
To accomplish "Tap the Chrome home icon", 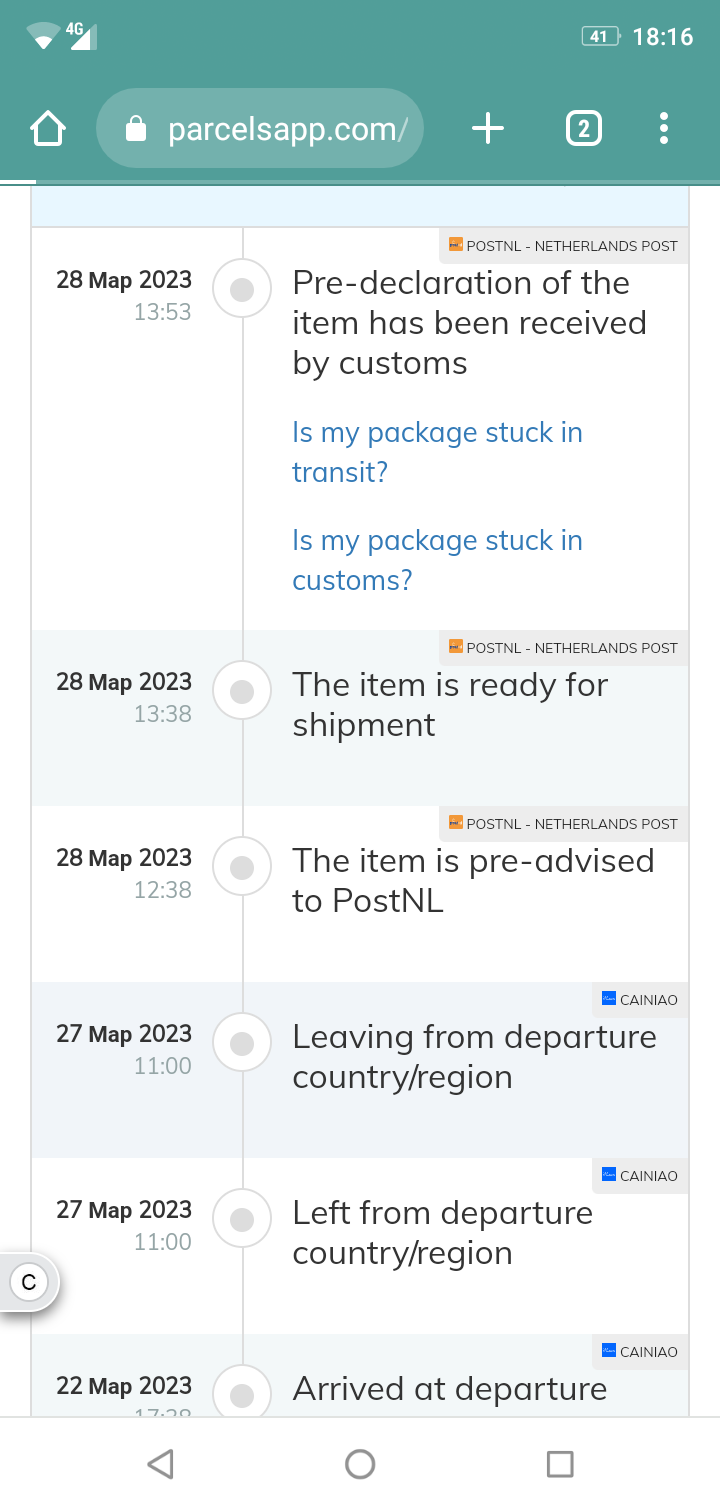I will tap(48, 129).
